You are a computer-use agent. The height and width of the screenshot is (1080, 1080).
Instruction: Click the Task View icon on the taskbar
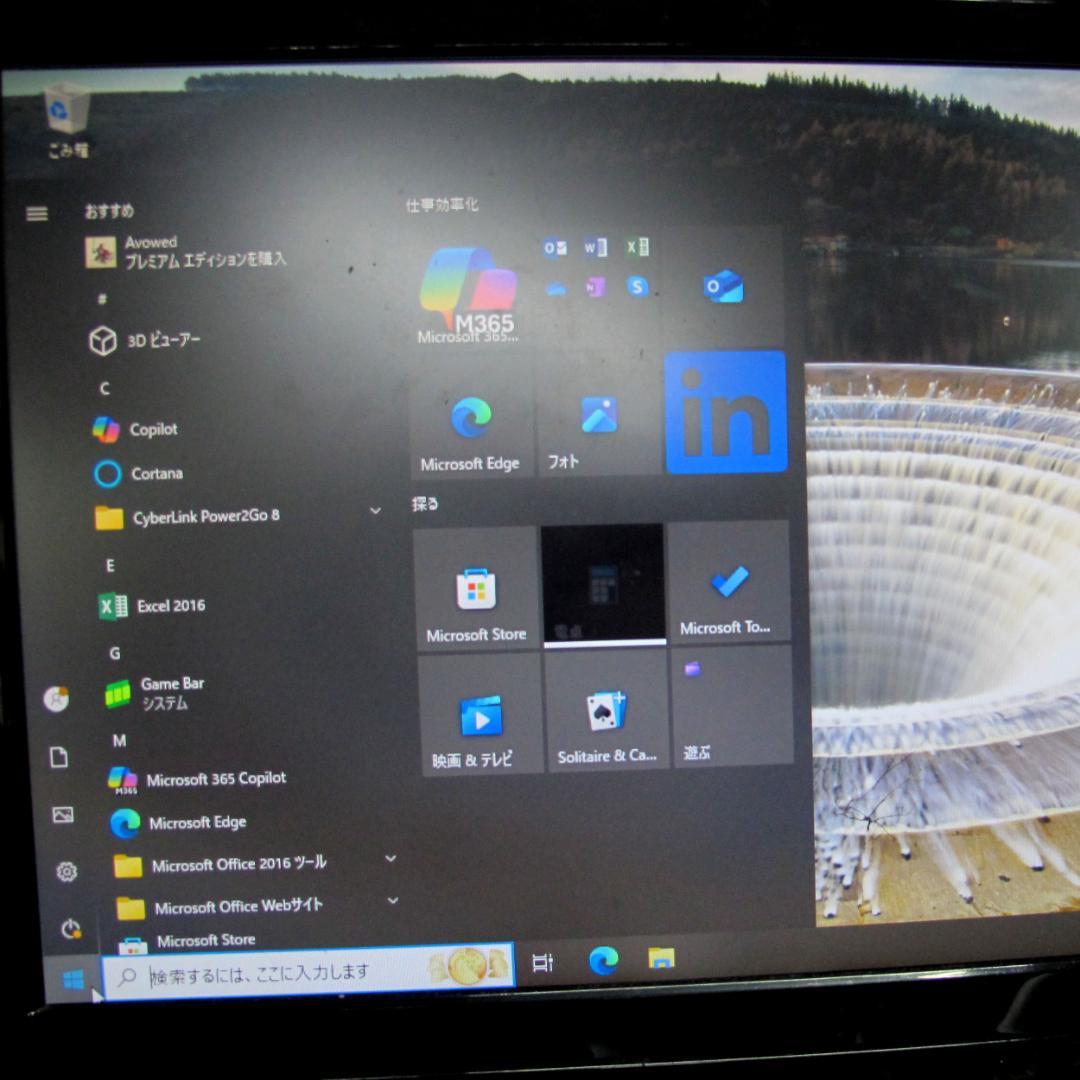[x=541, y=962]
